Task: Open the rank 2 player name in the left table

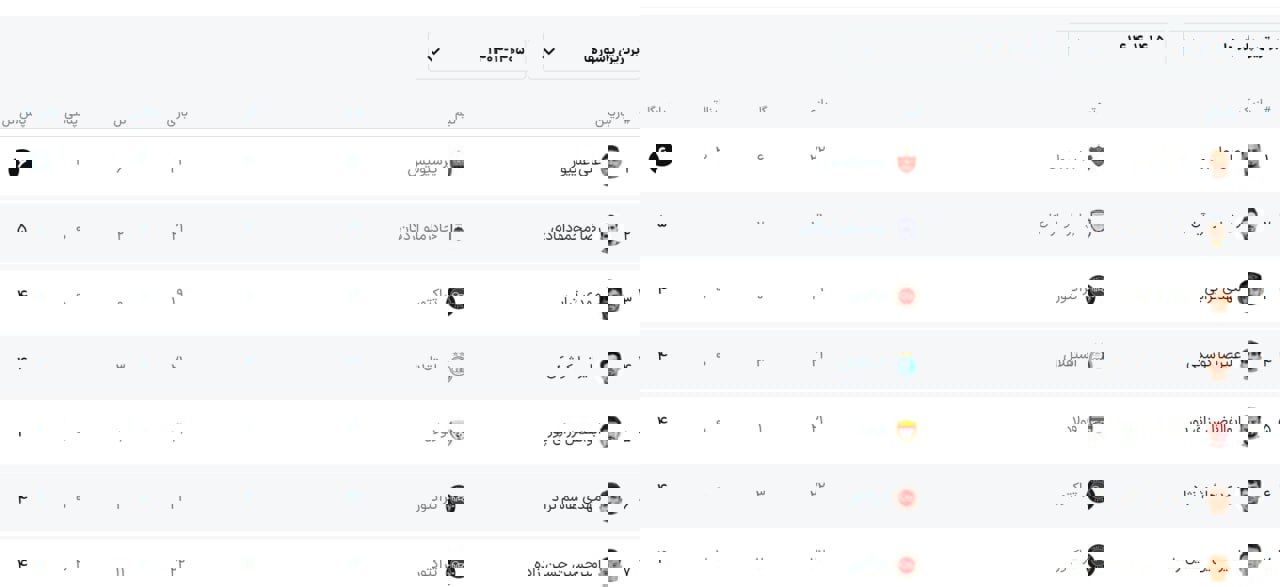Action: pos(570,231)
